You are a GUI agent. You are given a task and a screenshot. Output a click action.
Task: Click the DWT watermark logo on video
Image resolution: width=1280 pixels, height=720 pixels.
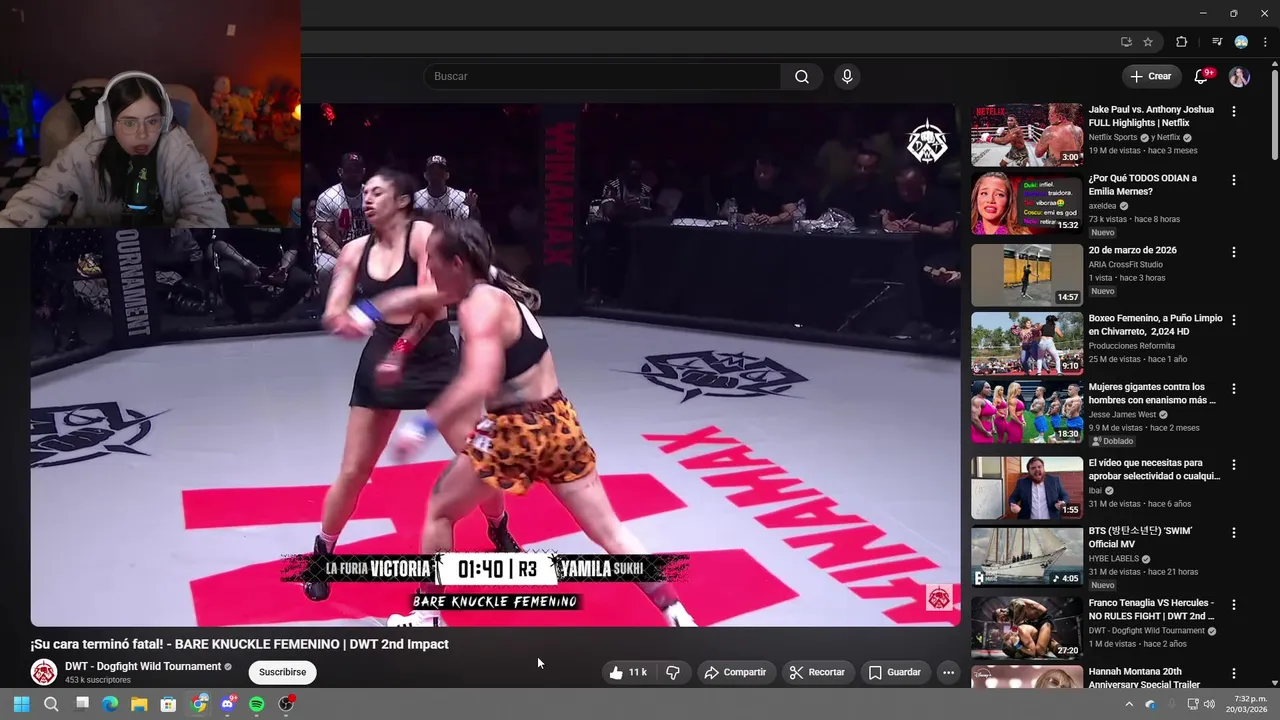point(938,598)
